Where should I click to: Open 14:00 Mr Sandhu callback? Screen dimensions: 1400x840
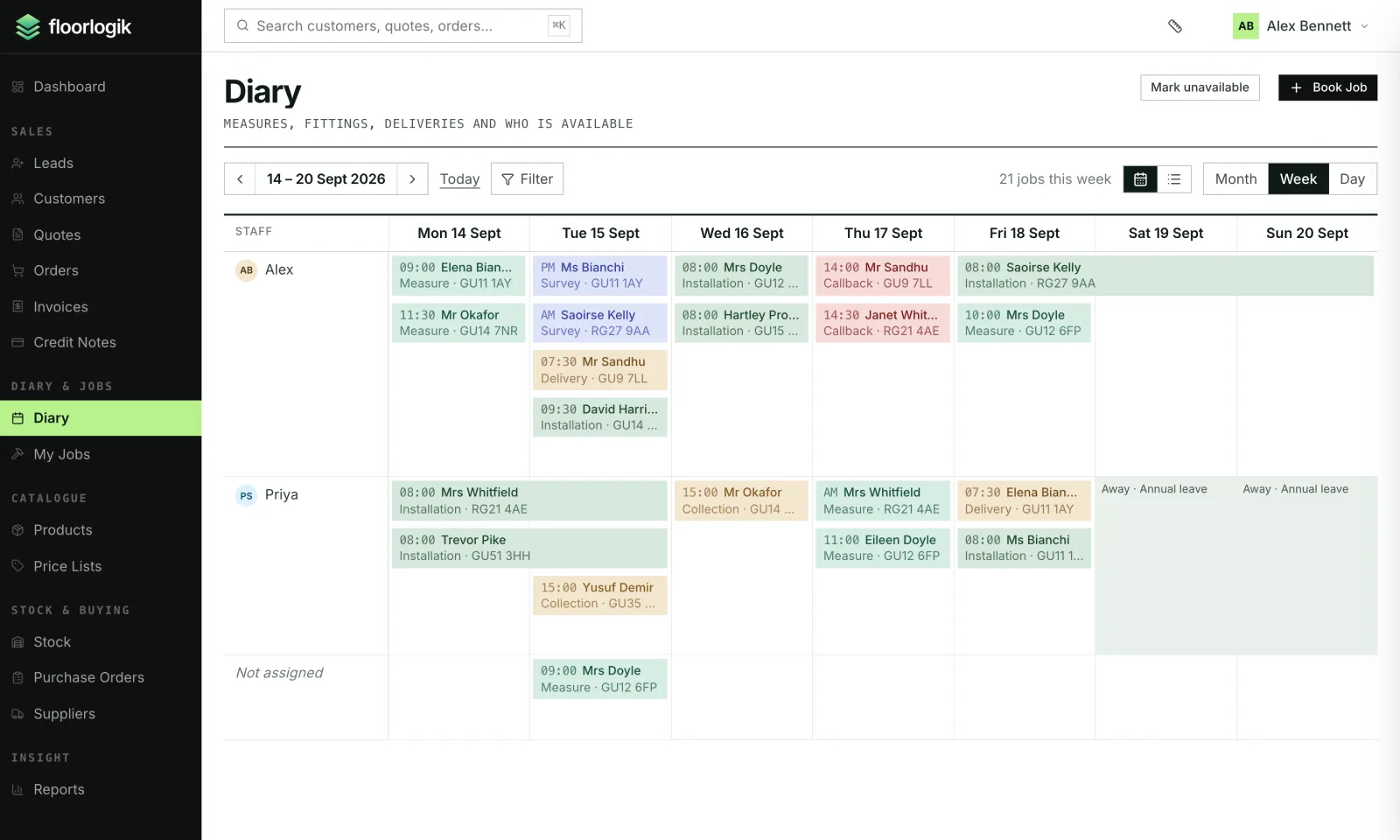coord(883,276)
